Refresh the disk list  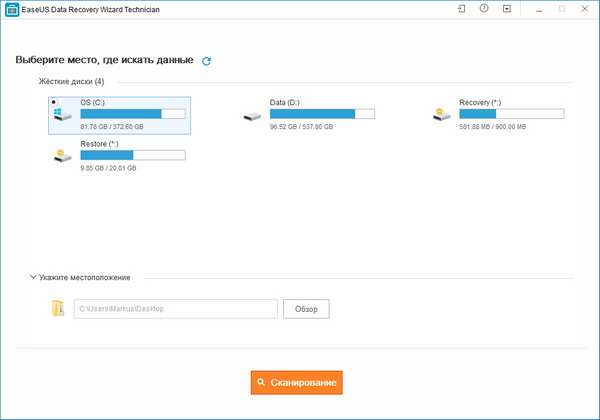[x=207, y=61]
